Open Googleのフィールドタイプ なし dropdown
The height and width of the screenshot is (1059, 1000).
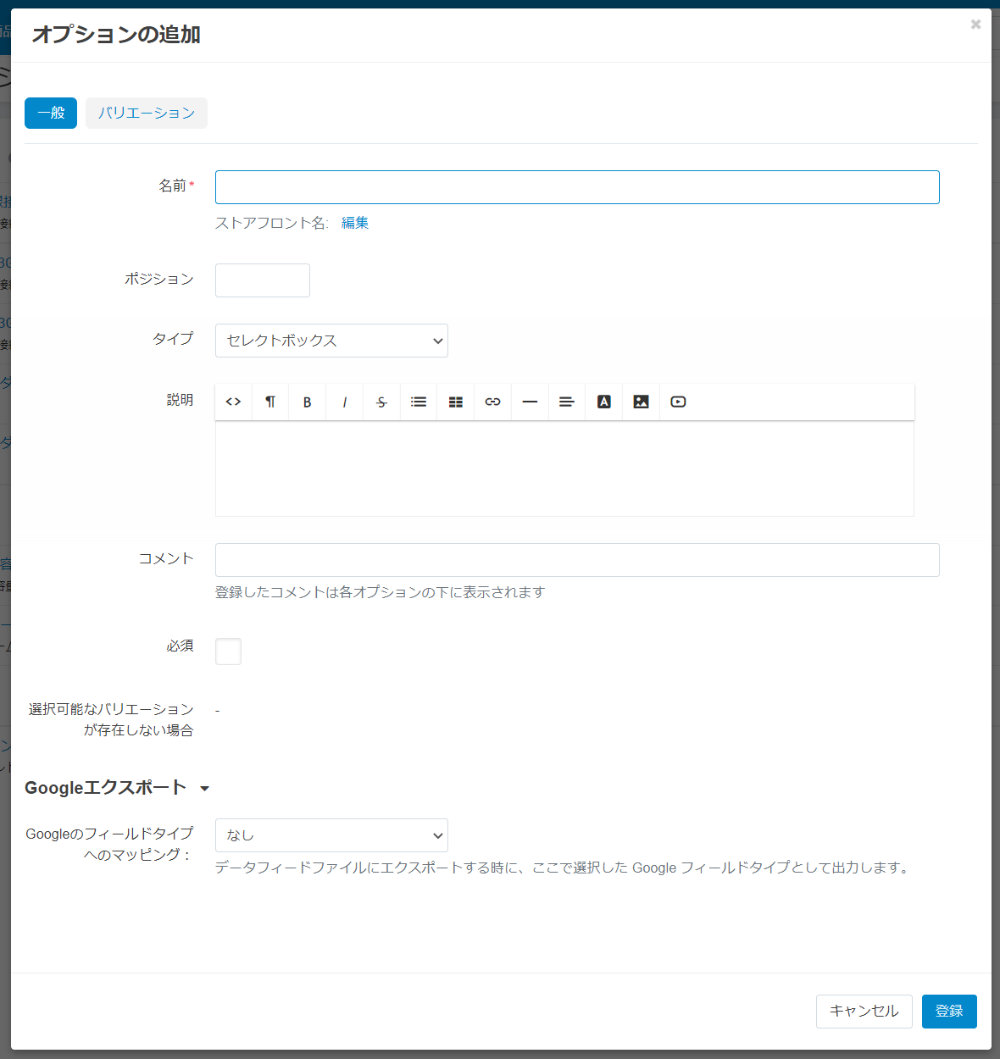click(x=332, y=835)
